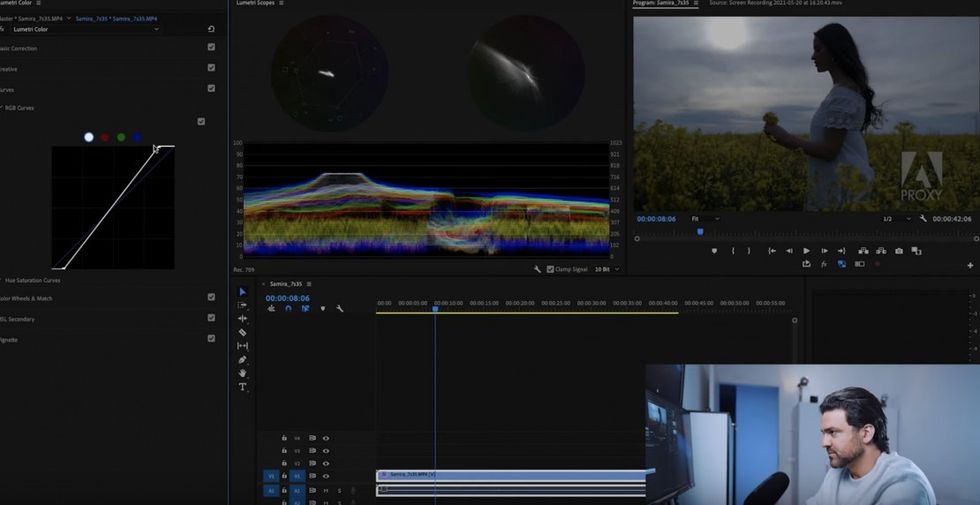Step forward one frame

(824, 251)
